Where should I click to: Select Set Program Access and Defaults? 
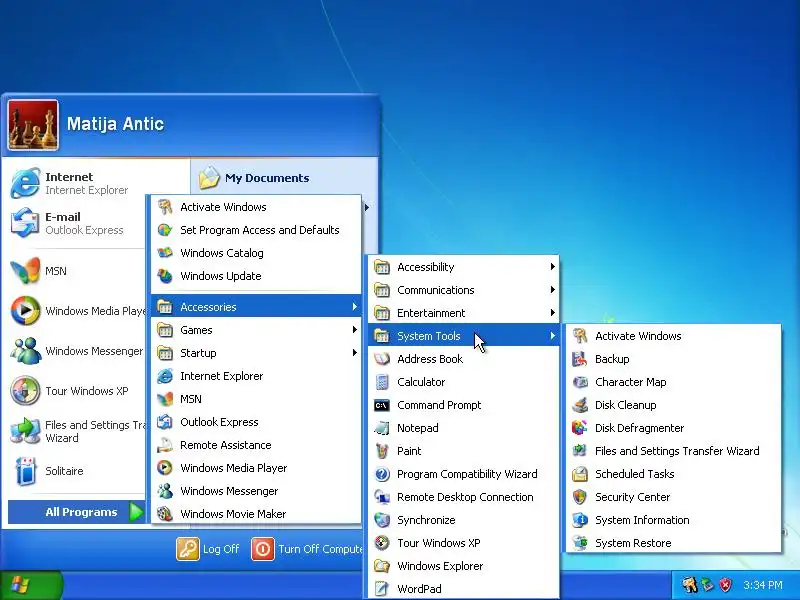click(256, 230)
